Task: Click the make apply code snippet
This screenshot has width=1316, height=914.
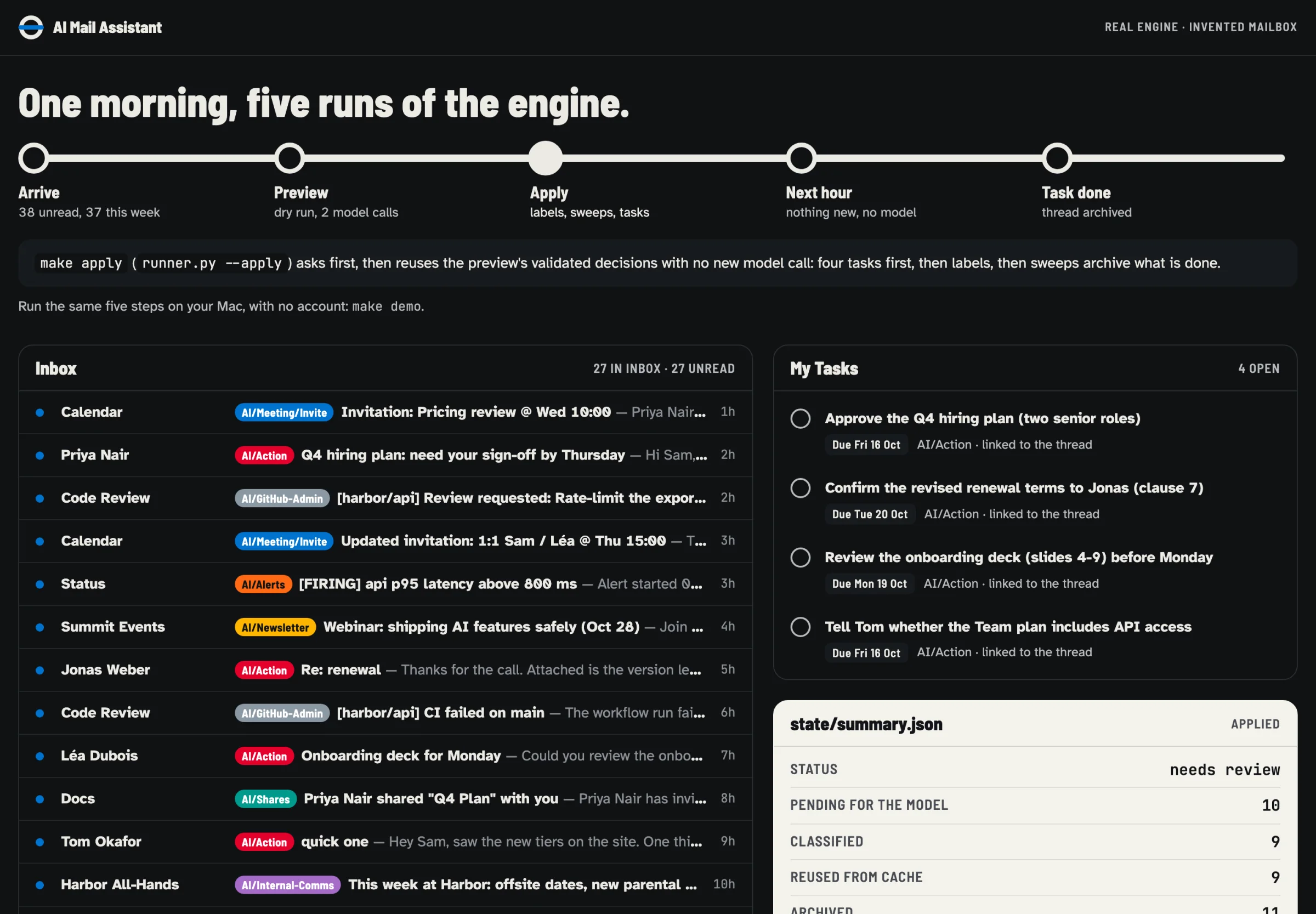Action: tap(81, 263)
